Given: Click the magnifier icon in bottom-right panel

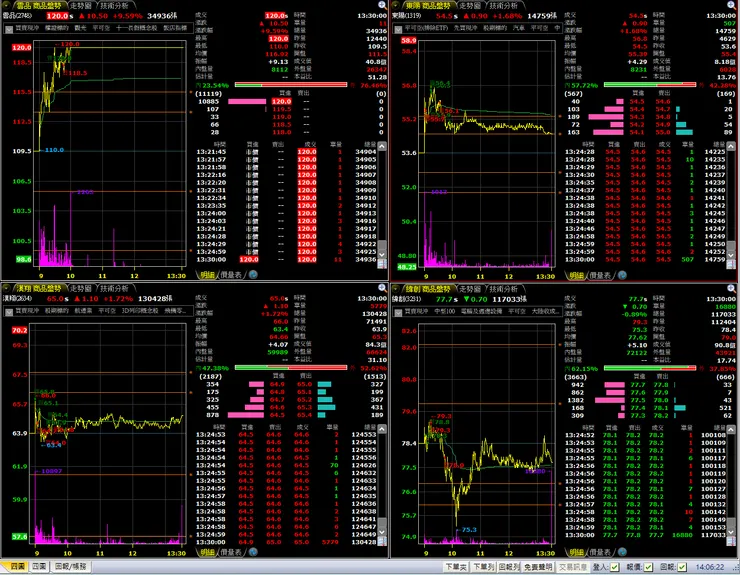Looking at the screenshot, I should (x=732, y=288).
